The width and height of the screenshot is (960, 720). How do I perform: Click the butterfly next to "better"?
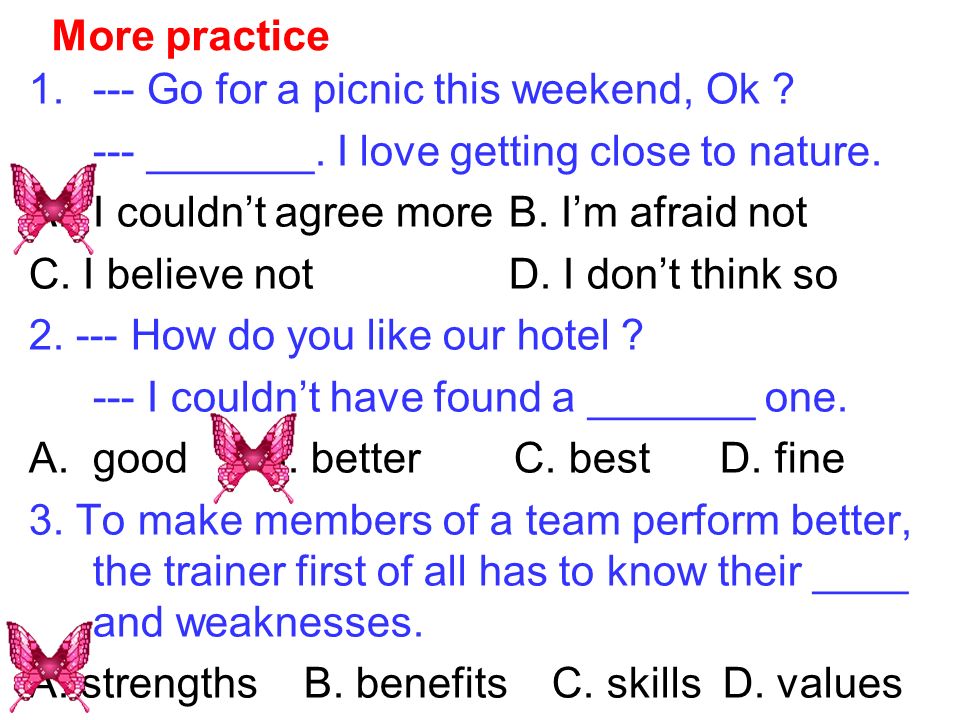coord(253,457)
